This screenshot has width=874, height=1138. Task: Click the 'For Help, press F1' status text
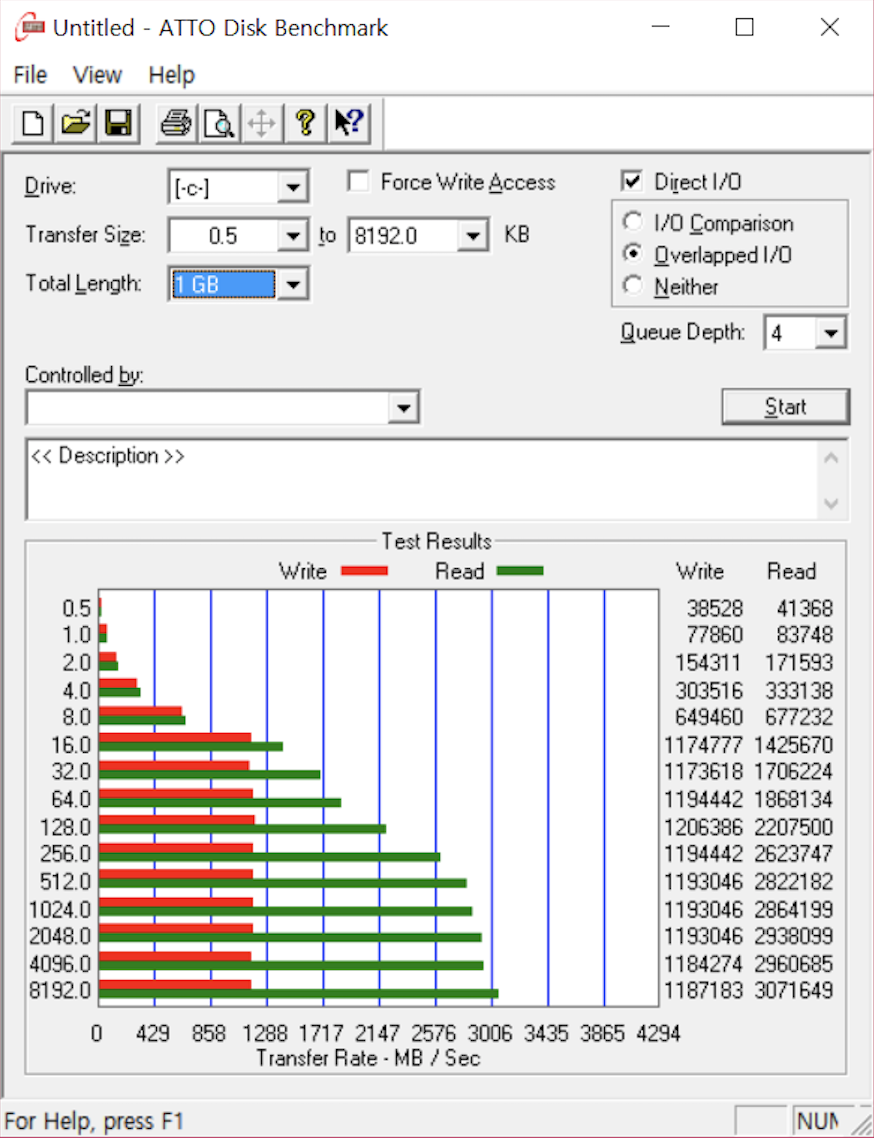[94, 1121]
